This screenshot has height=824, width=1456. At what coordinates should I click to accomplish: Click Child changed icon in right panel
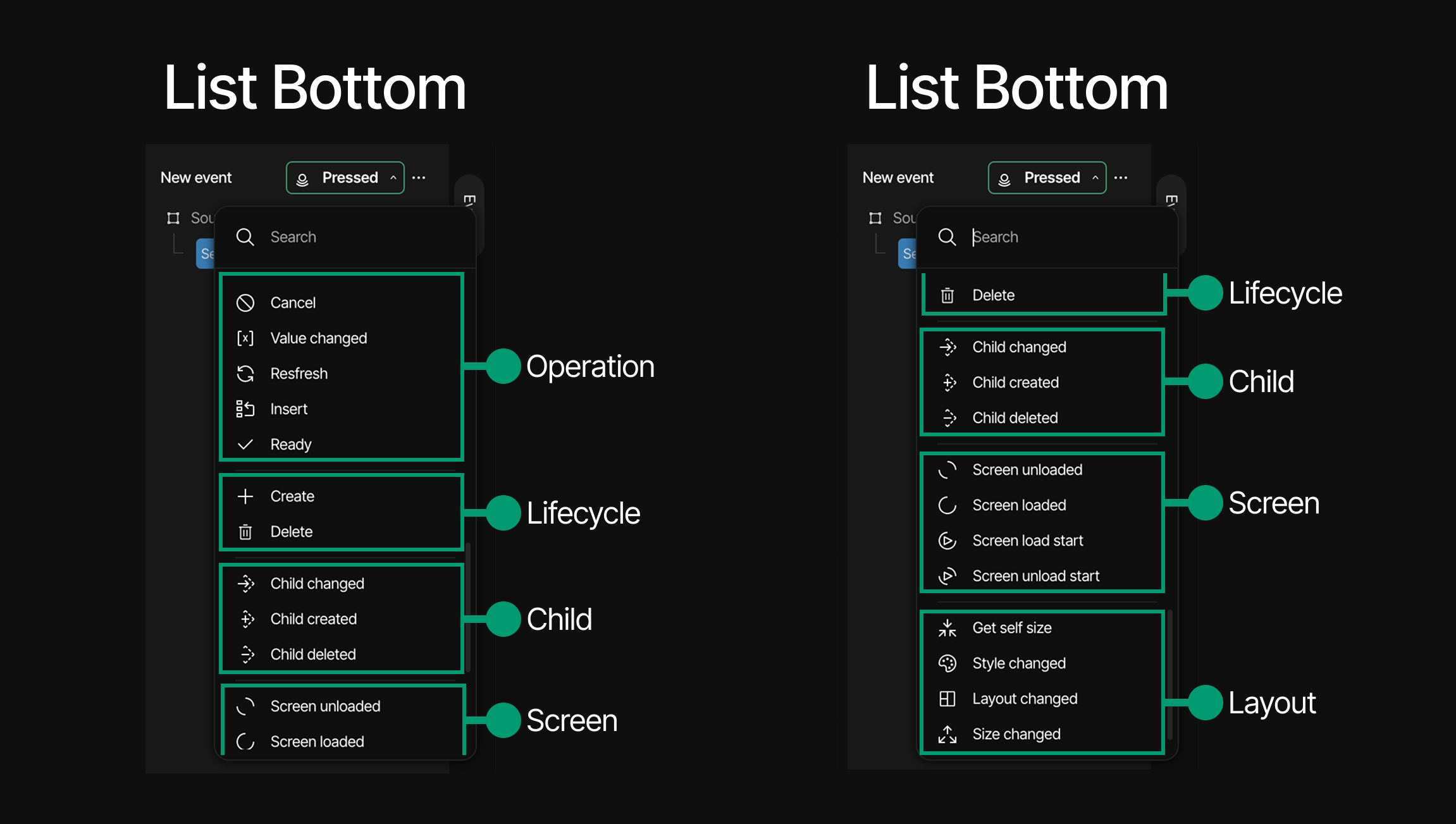pos(948,347)
